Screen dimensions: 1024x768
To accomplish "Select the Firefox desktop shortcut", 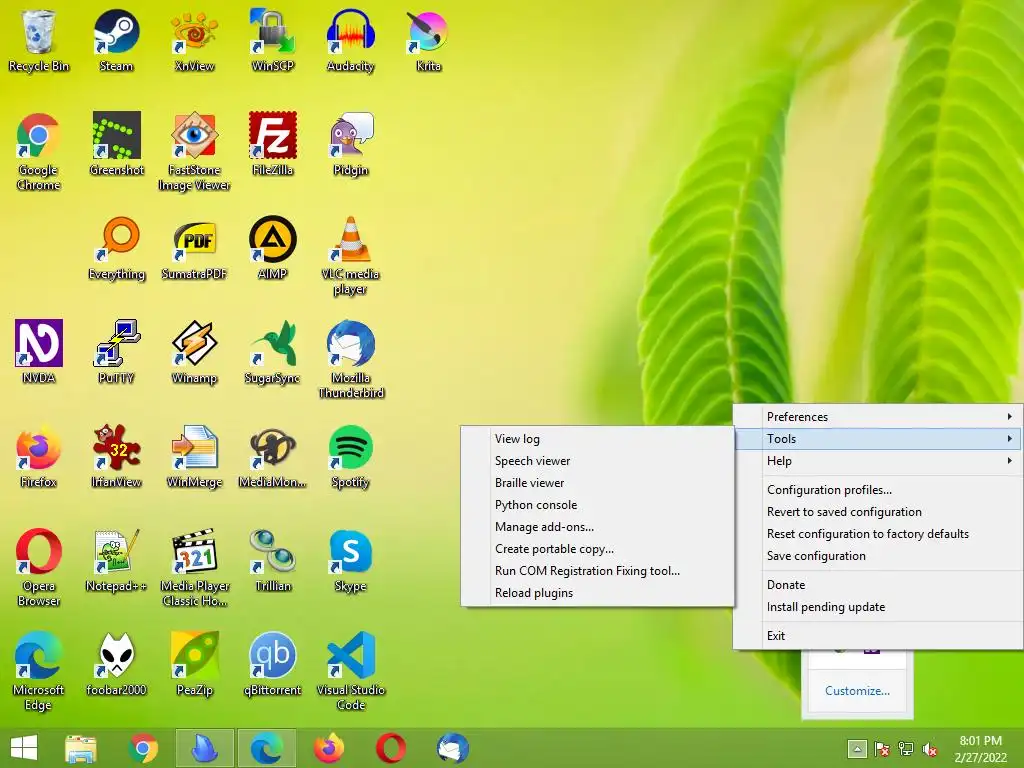I will [x=39, y=456].
